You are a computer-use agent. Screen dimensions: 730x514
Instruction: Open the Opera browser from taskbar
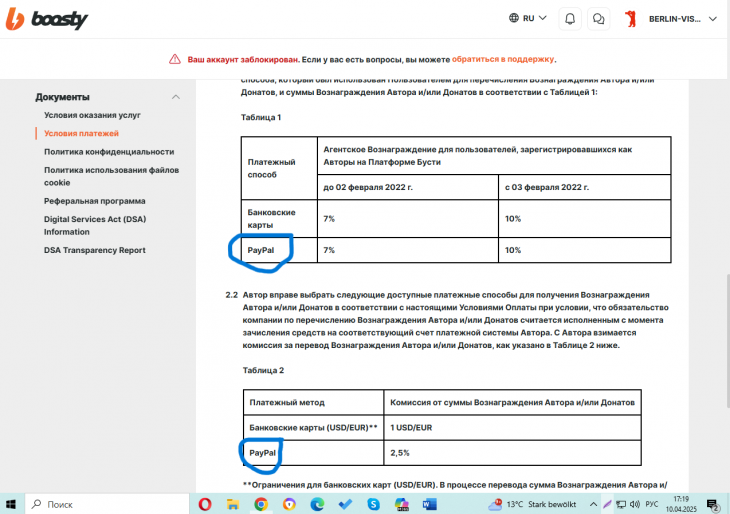pos(205,504)
